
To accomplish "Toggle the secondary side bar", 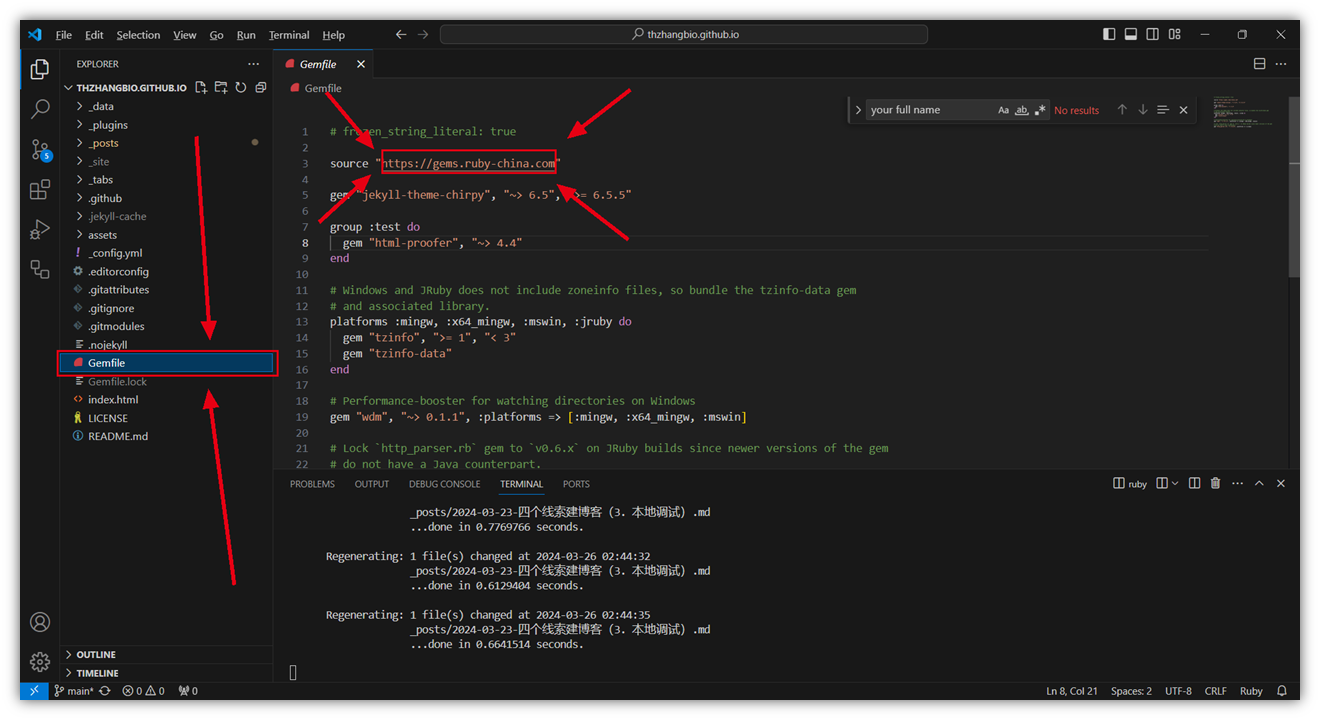I will tap(1153, 34).
